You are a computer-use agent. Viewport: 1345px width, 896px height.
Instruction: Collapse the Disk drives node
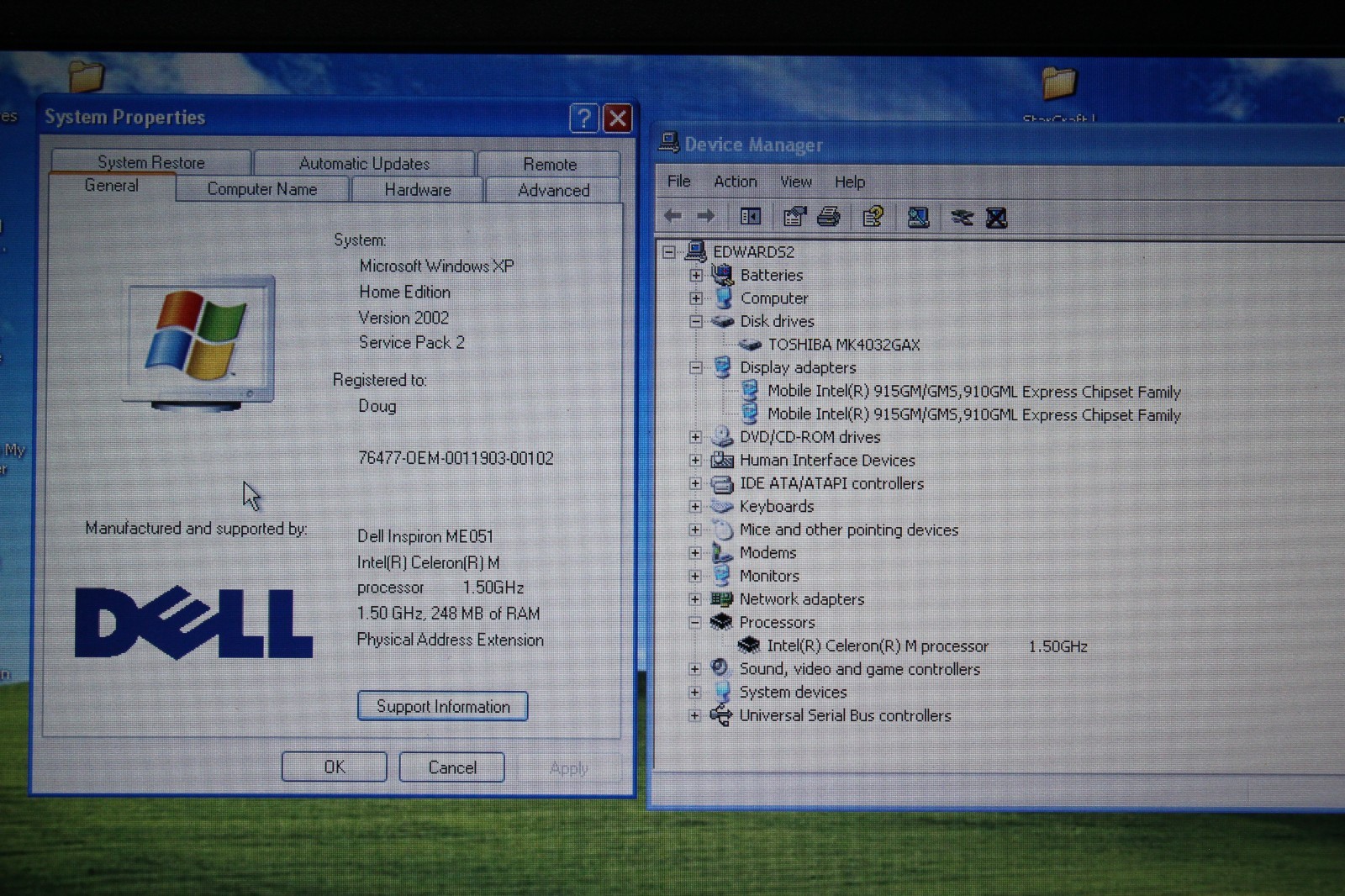[696, 321]
